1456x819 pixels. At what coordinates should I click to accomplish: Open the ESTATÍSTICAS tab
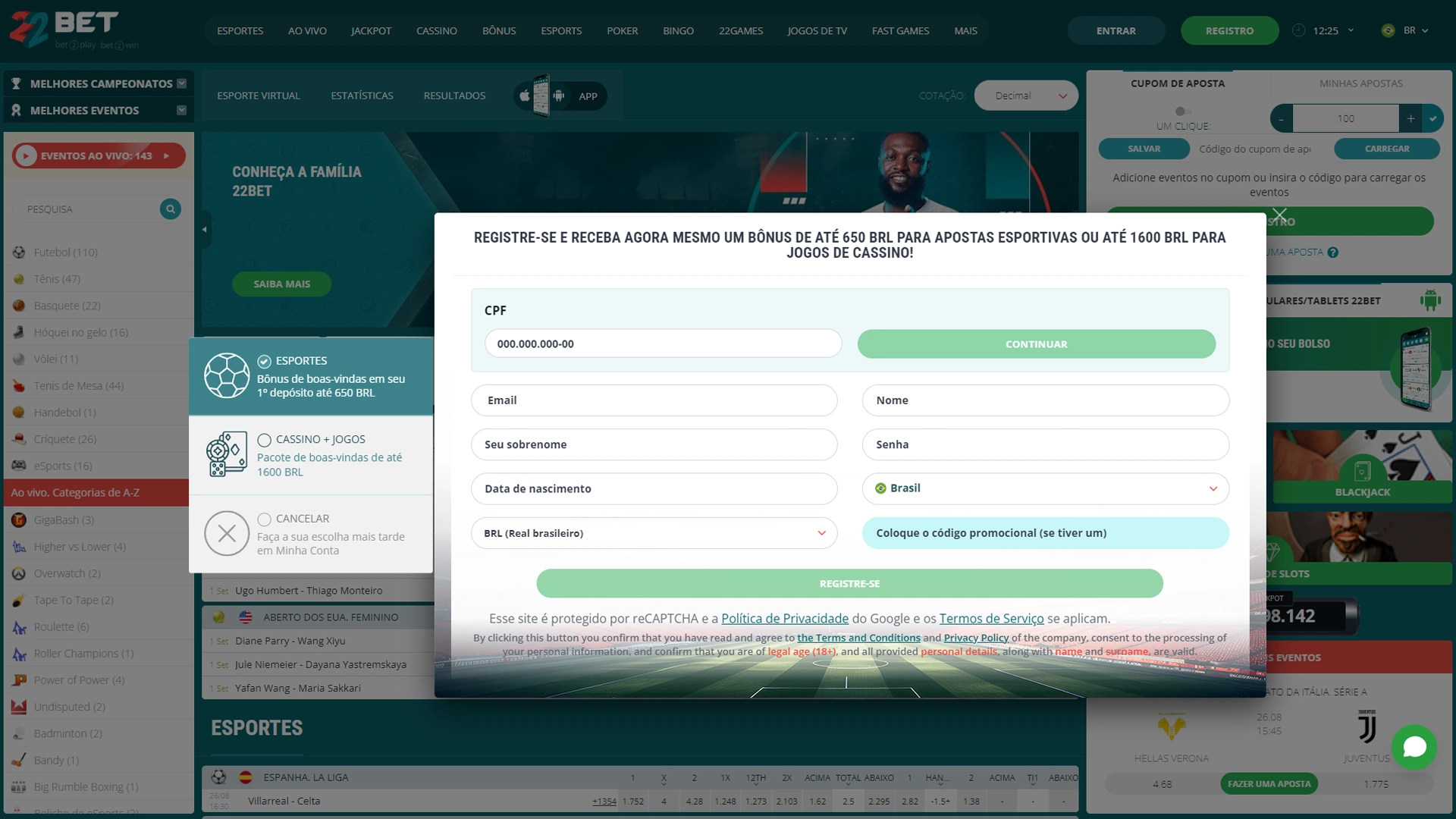coord(362,96)
